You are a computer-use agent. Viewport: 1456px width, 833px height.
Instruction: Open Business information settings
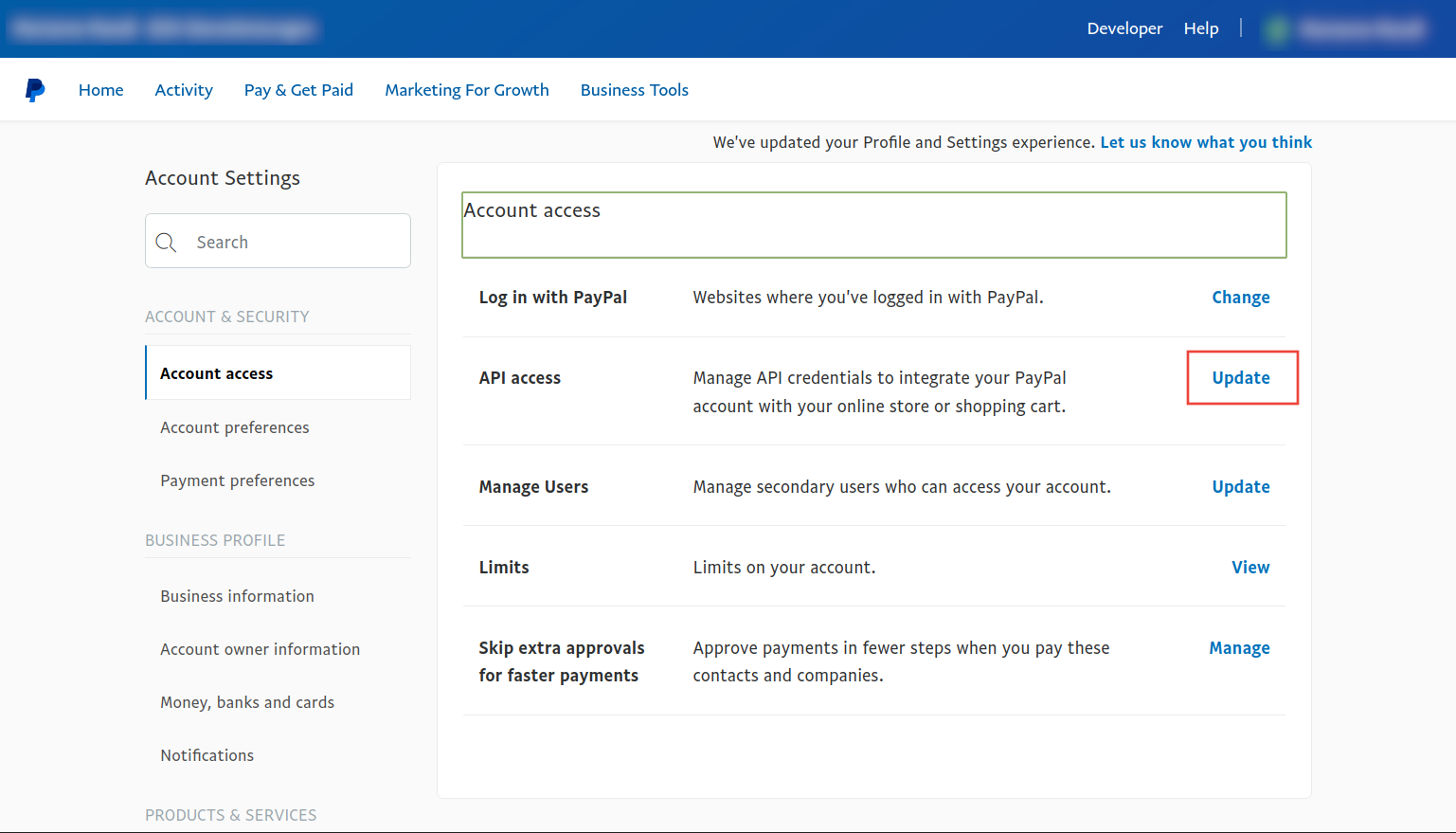[237, 596]
